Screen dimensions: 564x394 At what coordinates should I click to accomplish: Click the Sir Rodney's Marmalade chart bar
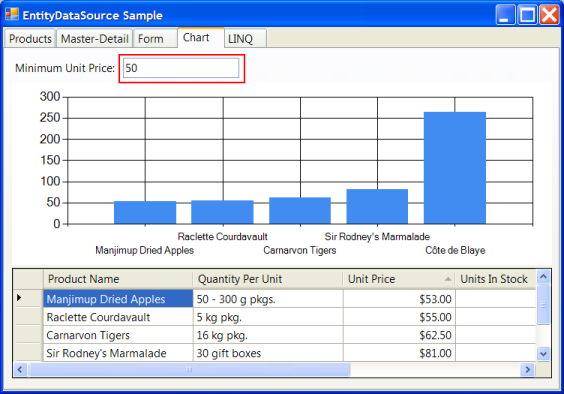pos(377,207)
